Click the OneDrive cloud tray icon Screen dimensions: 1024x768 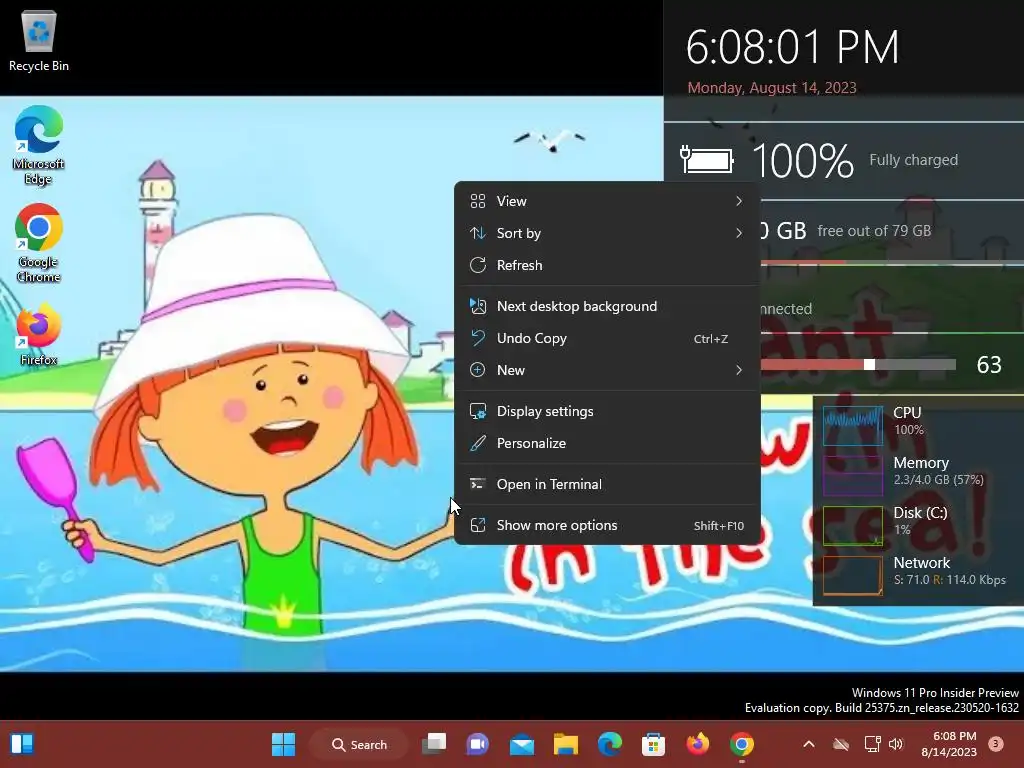coord(841,744)
